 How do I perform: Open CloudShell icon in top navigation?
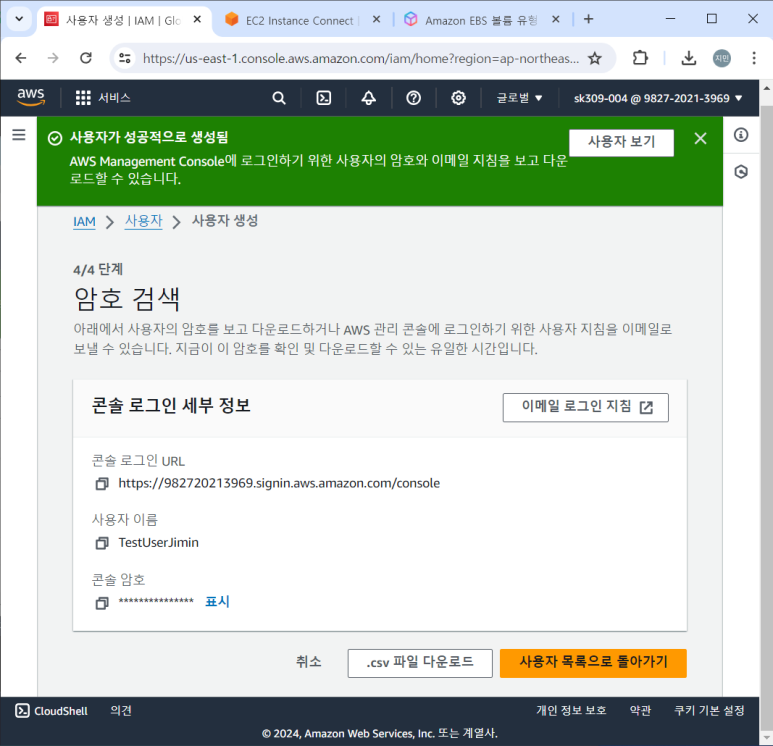(x=323, y=98)
